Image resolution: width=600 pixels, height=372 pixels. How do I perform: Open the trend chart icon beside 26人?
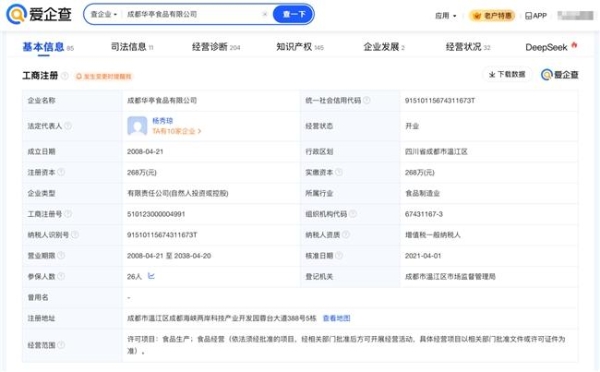151,276
